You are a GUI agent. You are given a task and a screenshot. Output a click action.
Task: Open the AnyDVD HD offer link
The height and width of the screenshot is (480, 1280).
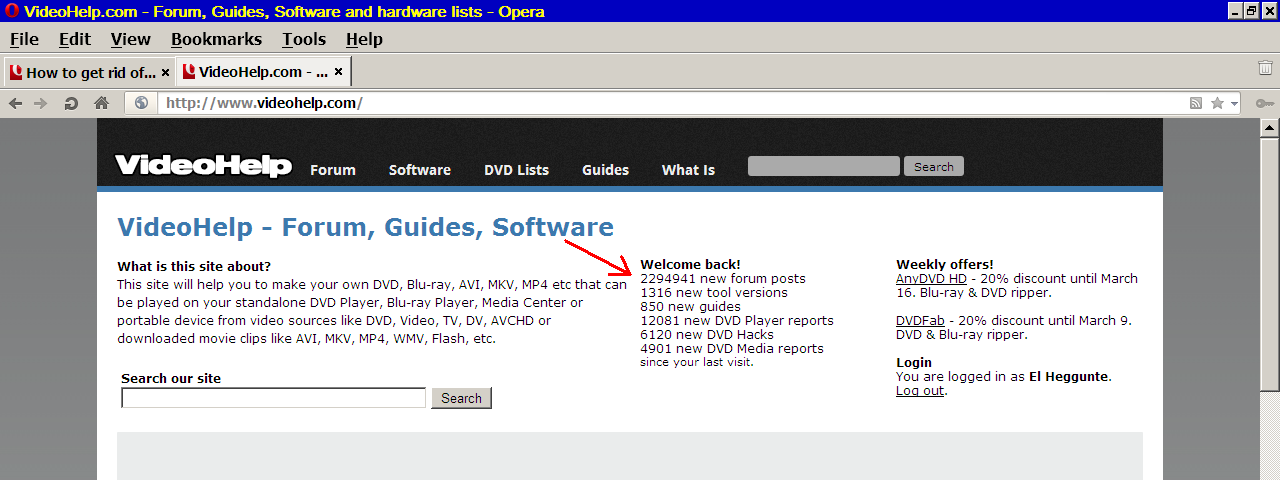[931, 279]
